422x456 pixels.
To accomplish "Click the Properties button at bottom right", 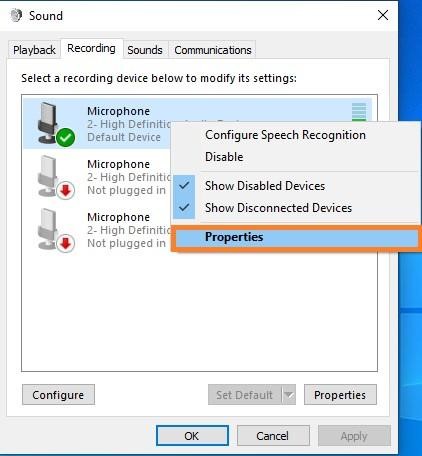I will point(340,395).
